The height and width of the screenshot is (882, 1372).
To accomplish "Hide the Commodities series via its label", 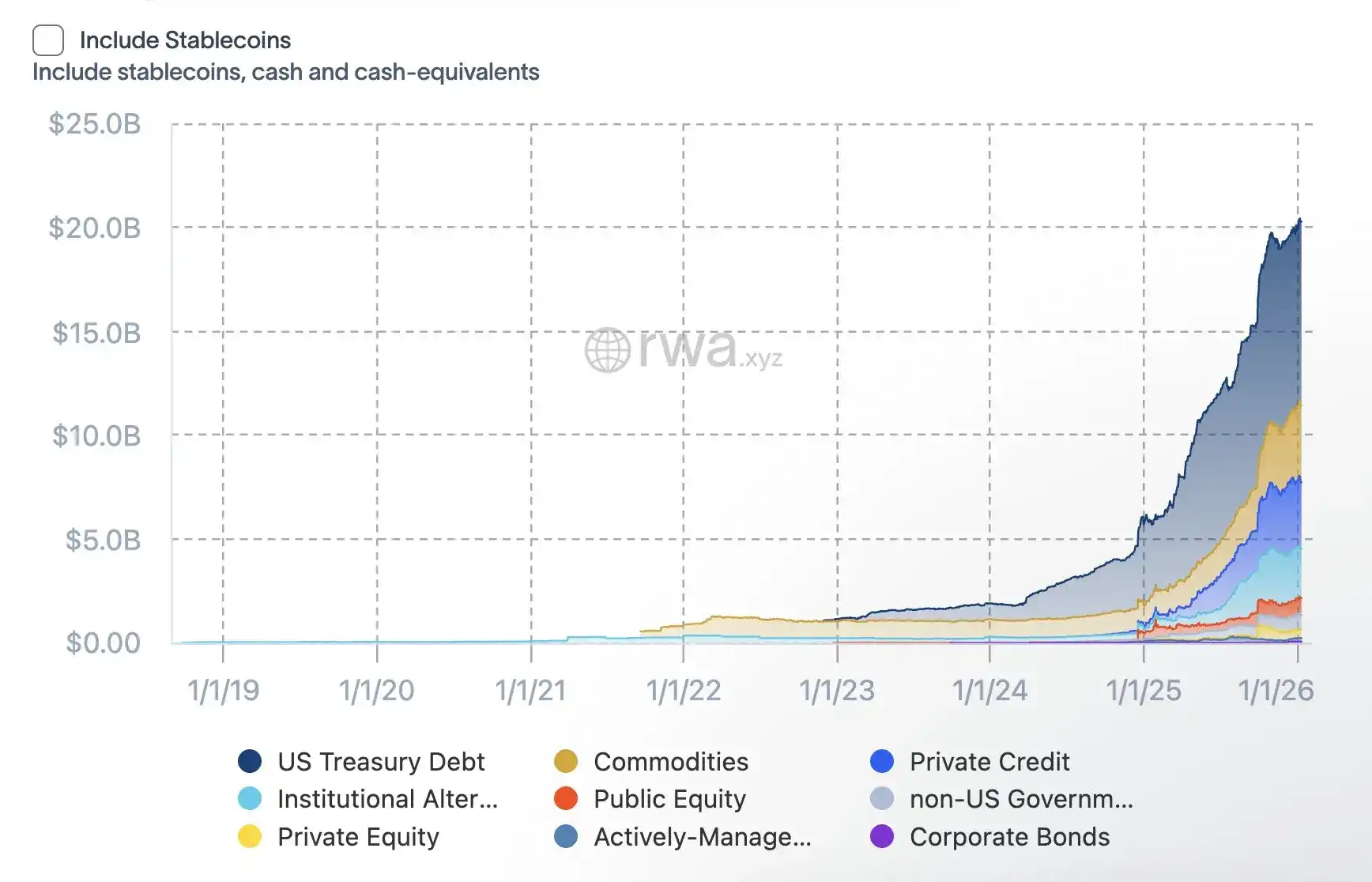I will (671, 761).
